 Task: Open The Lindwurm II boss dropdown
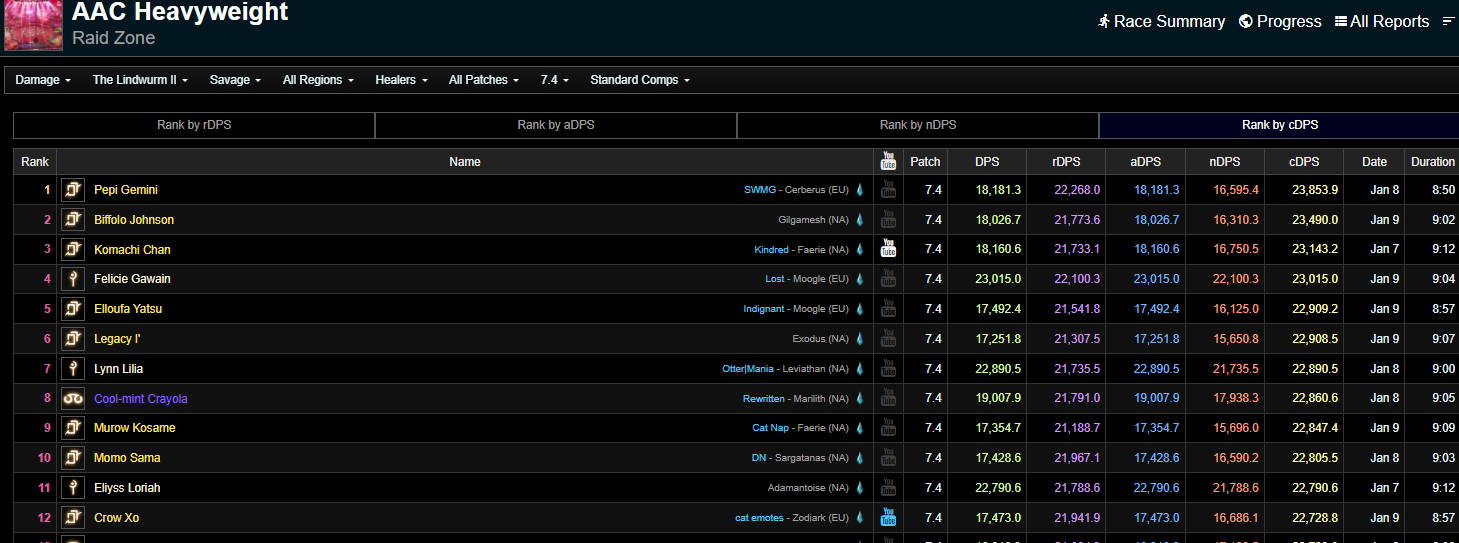click(140, 80)
